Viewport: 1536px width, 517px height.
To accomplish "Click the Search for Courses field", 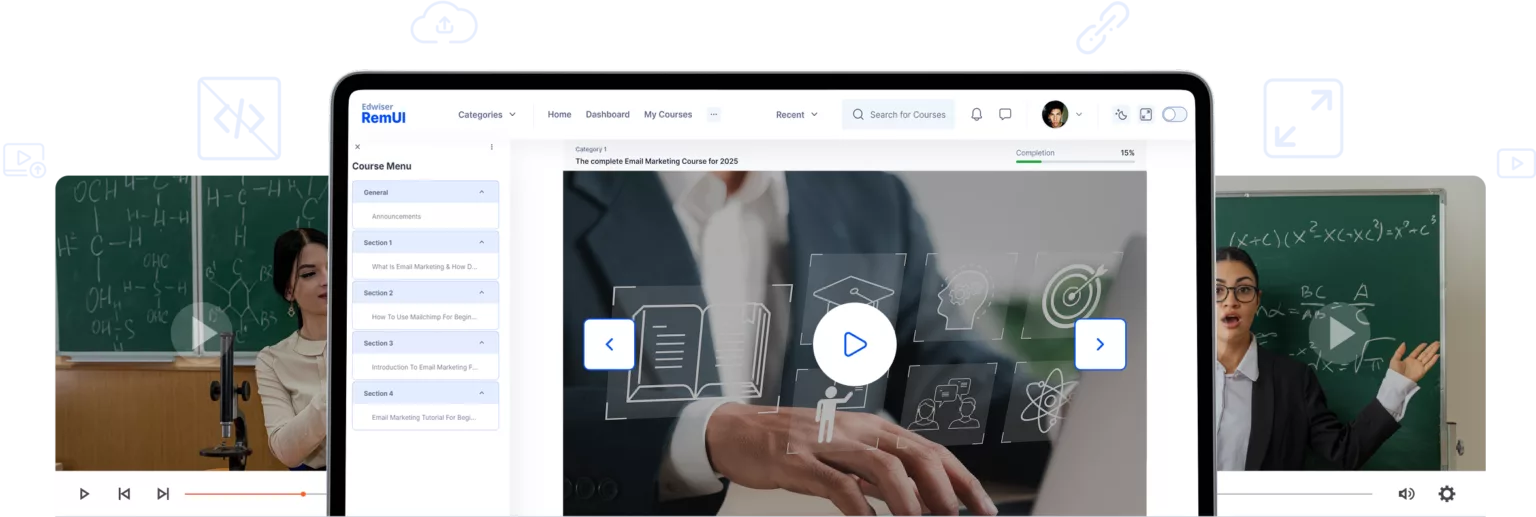I will (898, 114).
